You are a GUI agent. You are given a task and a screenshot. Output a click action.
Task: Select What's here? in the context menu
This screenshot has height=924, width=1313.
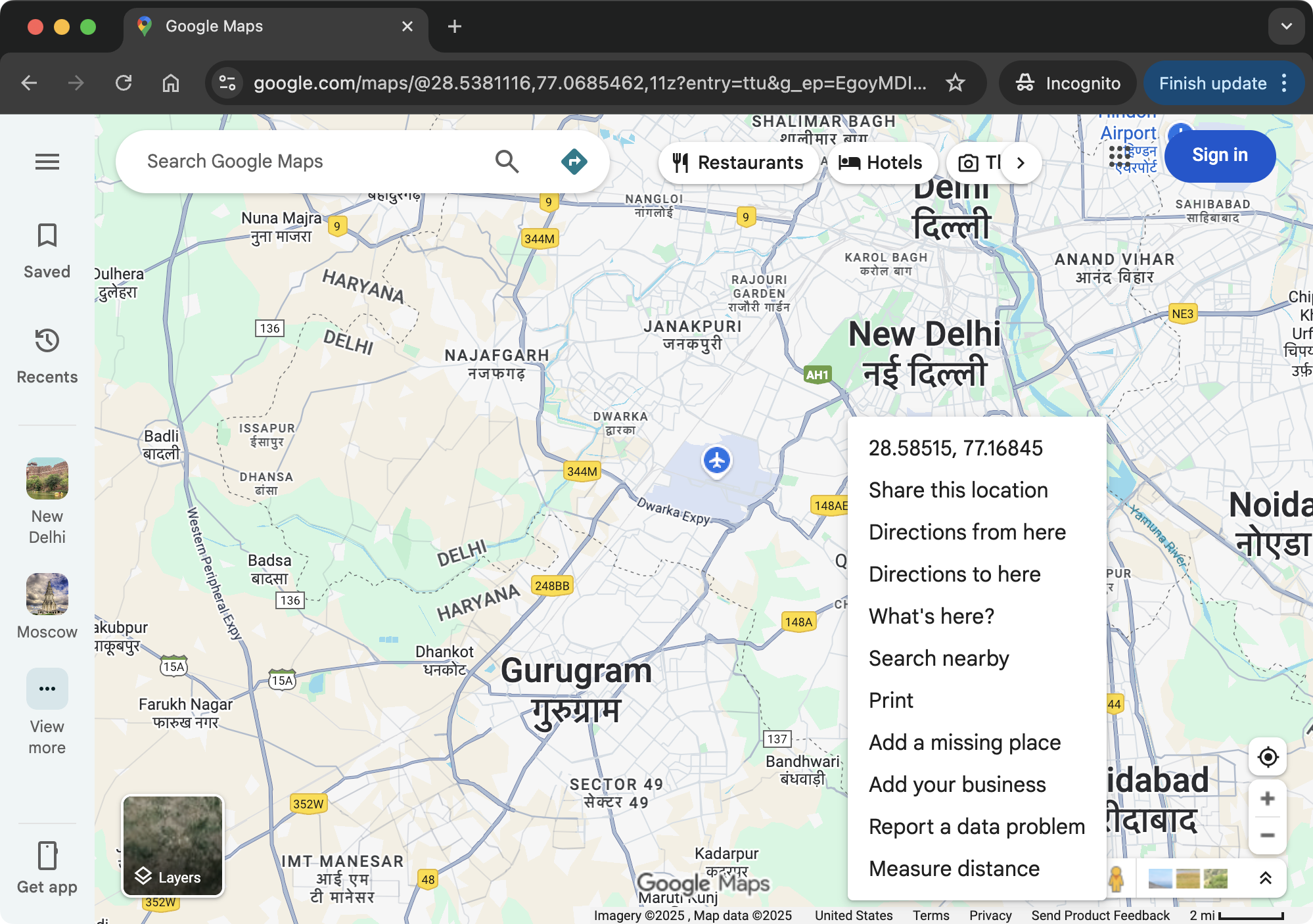click(x=931, y=616)
